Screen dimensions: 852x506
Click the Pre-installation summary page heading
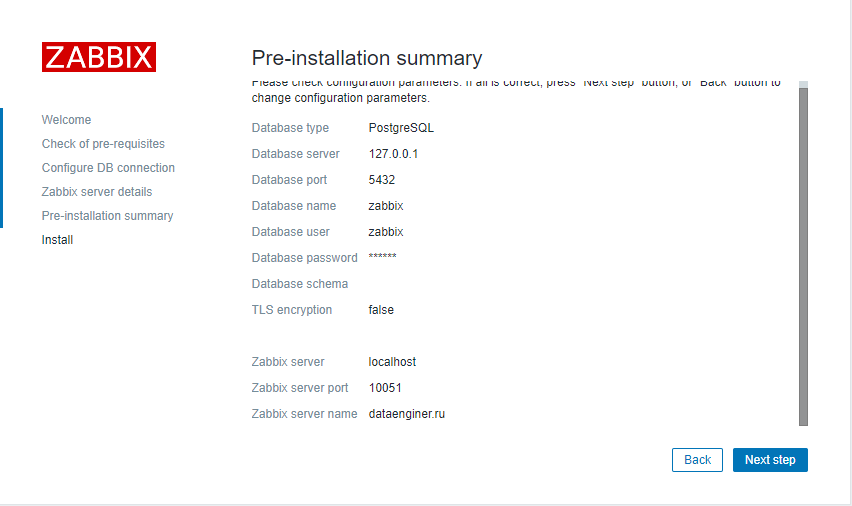[x=366, y=58]
